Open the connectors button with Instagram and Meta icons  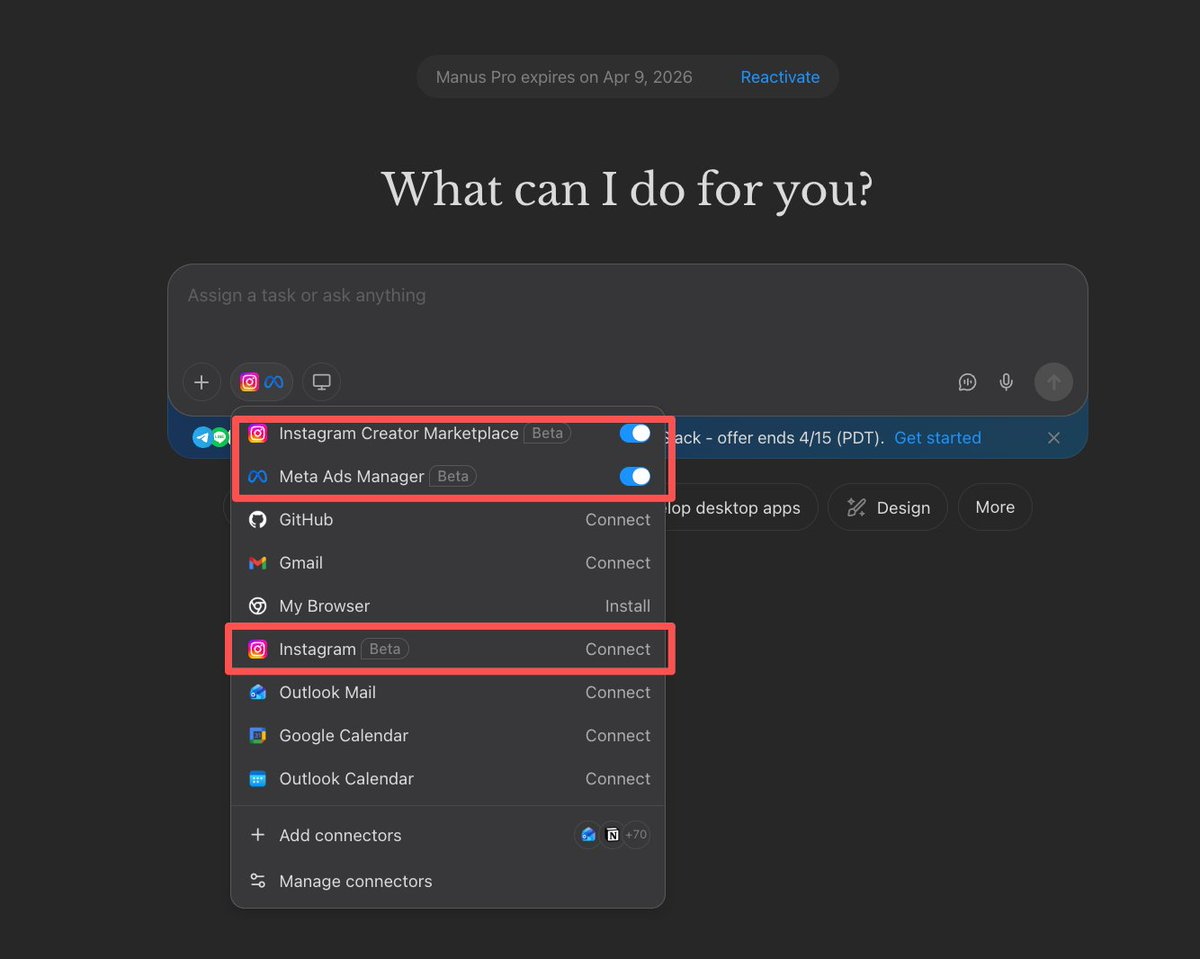(x=261, y=382)
